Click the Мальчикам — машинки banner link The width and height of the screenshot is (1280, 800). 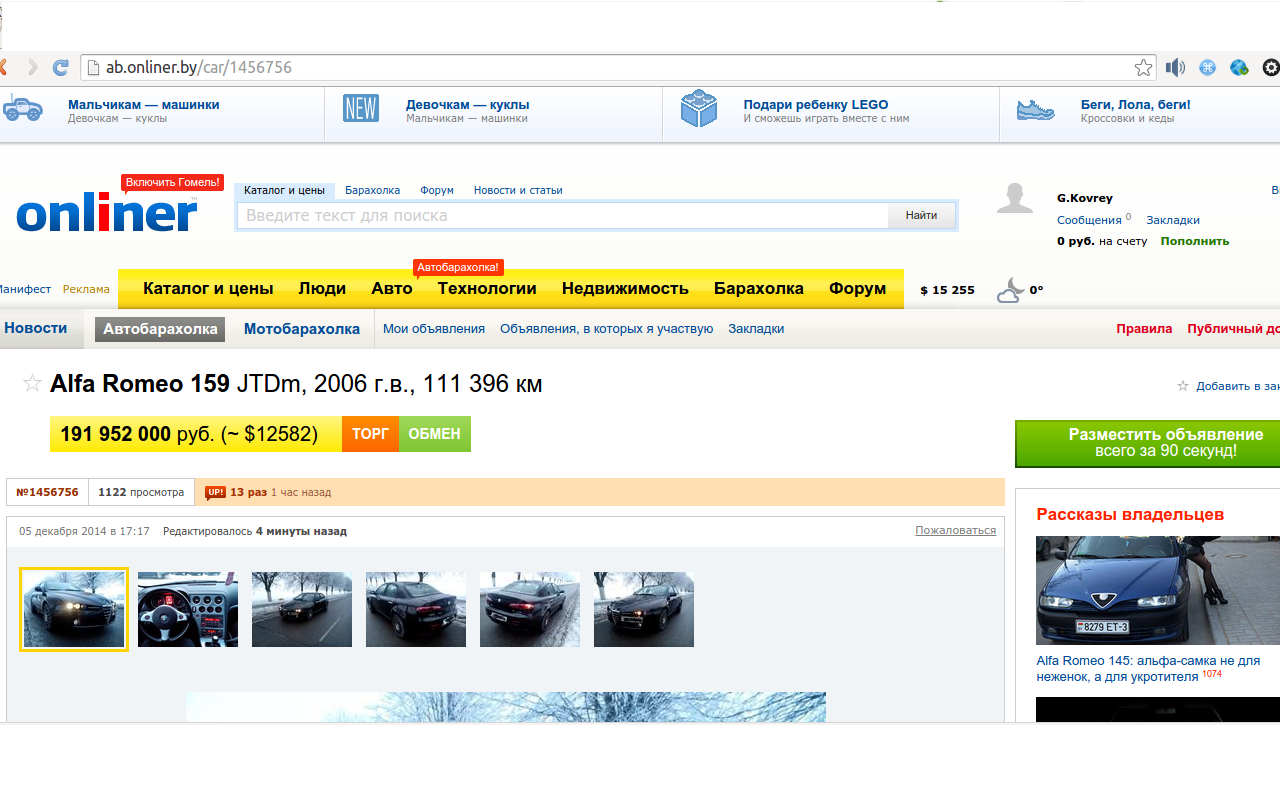tap(144, 104)
